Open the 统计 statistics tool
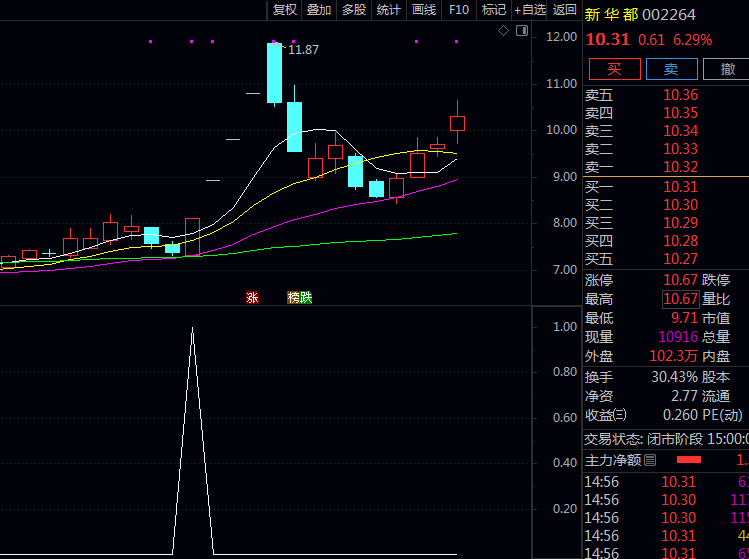Viewport: 749px width, 559px height. [389, 10]
